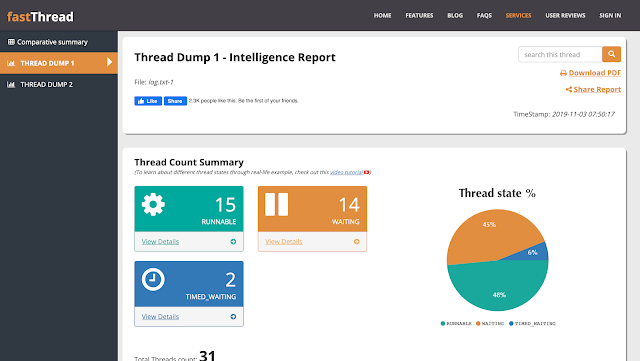
Task: Click gear icon on RUNNABLE card
Action: [153, 204]
